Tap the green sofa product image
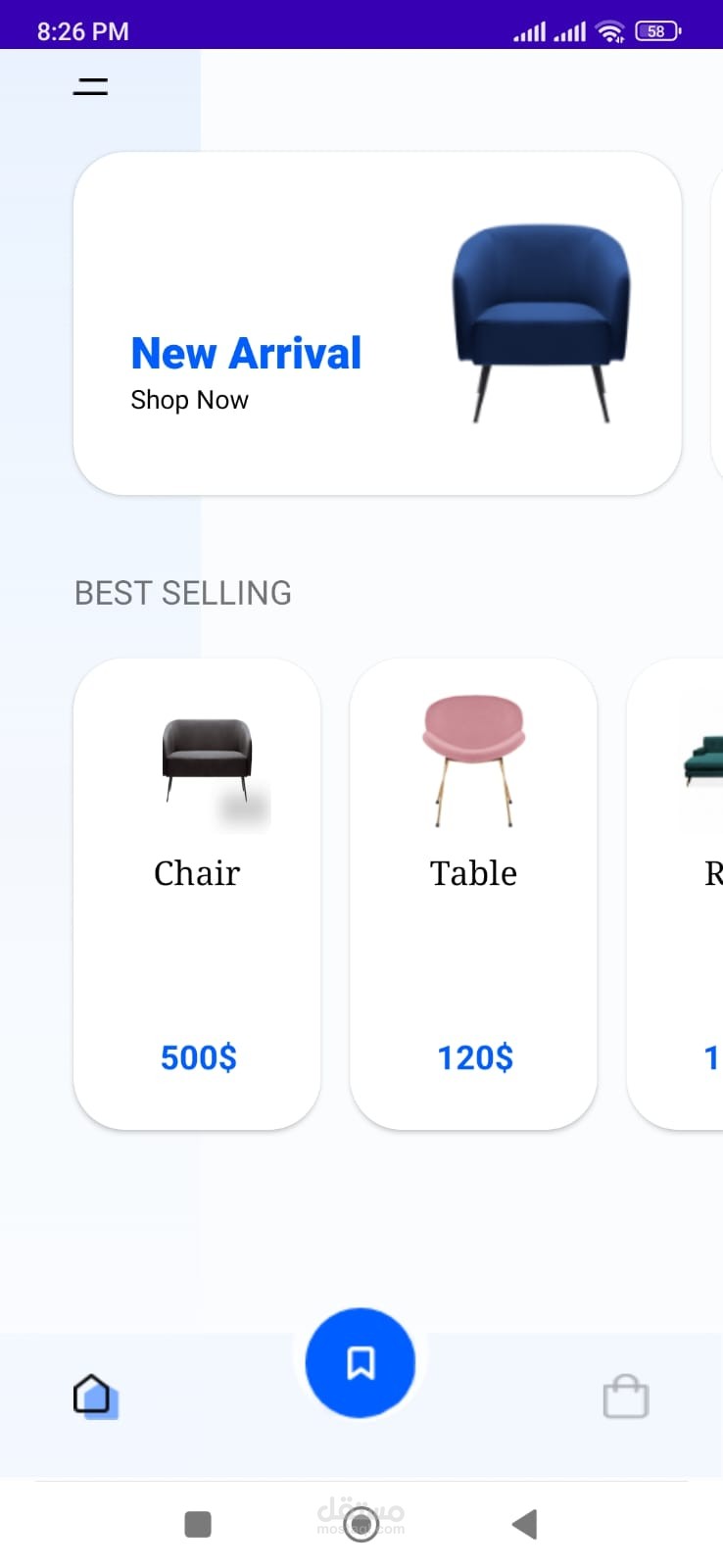 click(x=703, y=760)
